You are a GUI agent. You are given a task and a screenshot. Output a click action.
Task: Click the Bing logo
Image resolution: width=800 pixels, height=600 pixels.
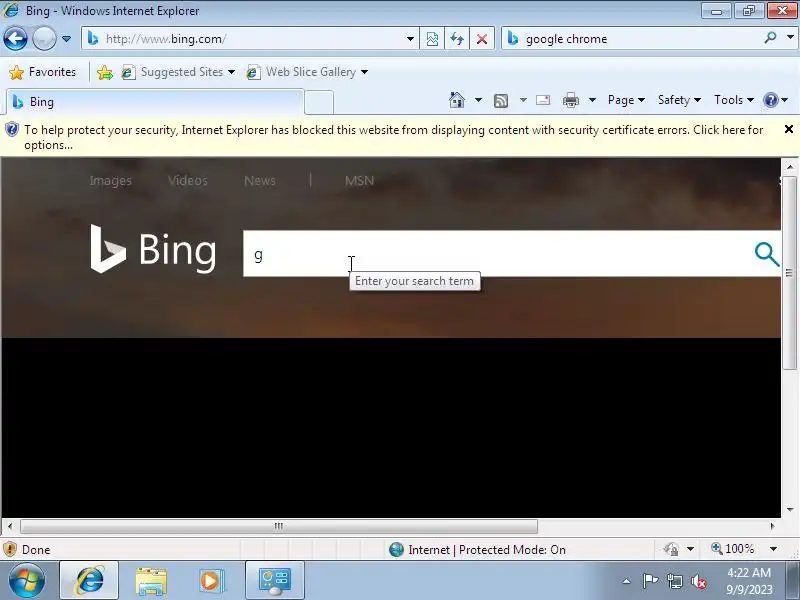153,250
